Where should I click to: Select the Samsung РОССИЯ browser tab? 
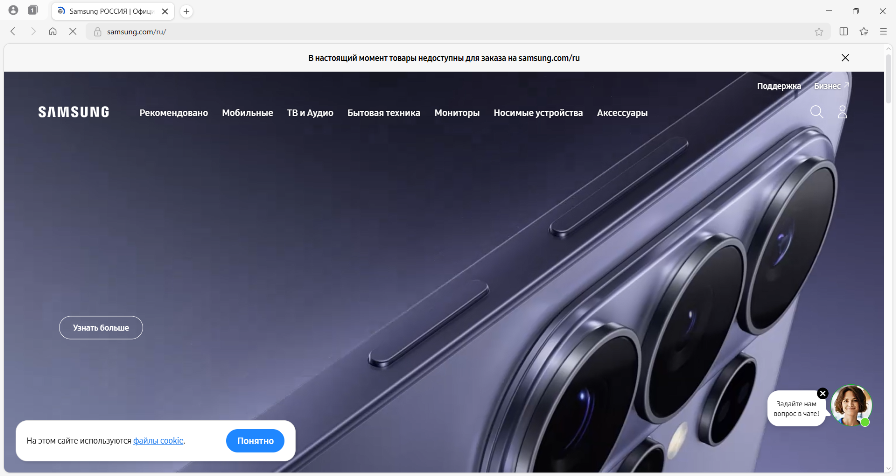113,11
